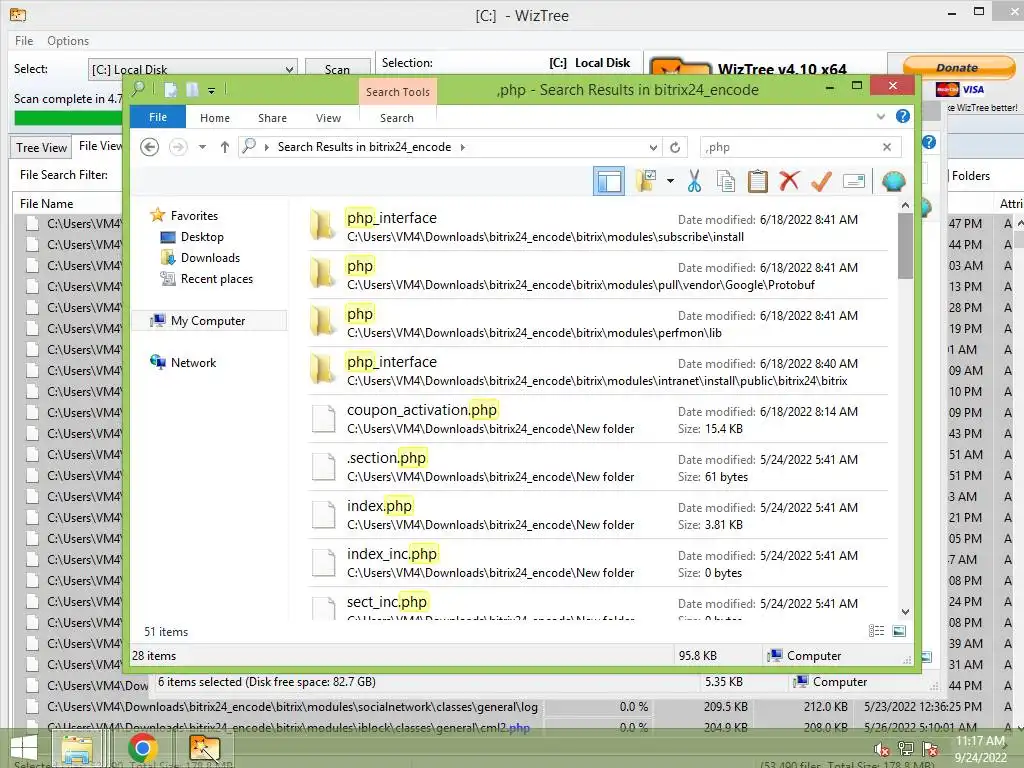Viewport: 1024px width, 768px height.
Task: Select php folder in perfmon\lib
Action: pos(598,323)
